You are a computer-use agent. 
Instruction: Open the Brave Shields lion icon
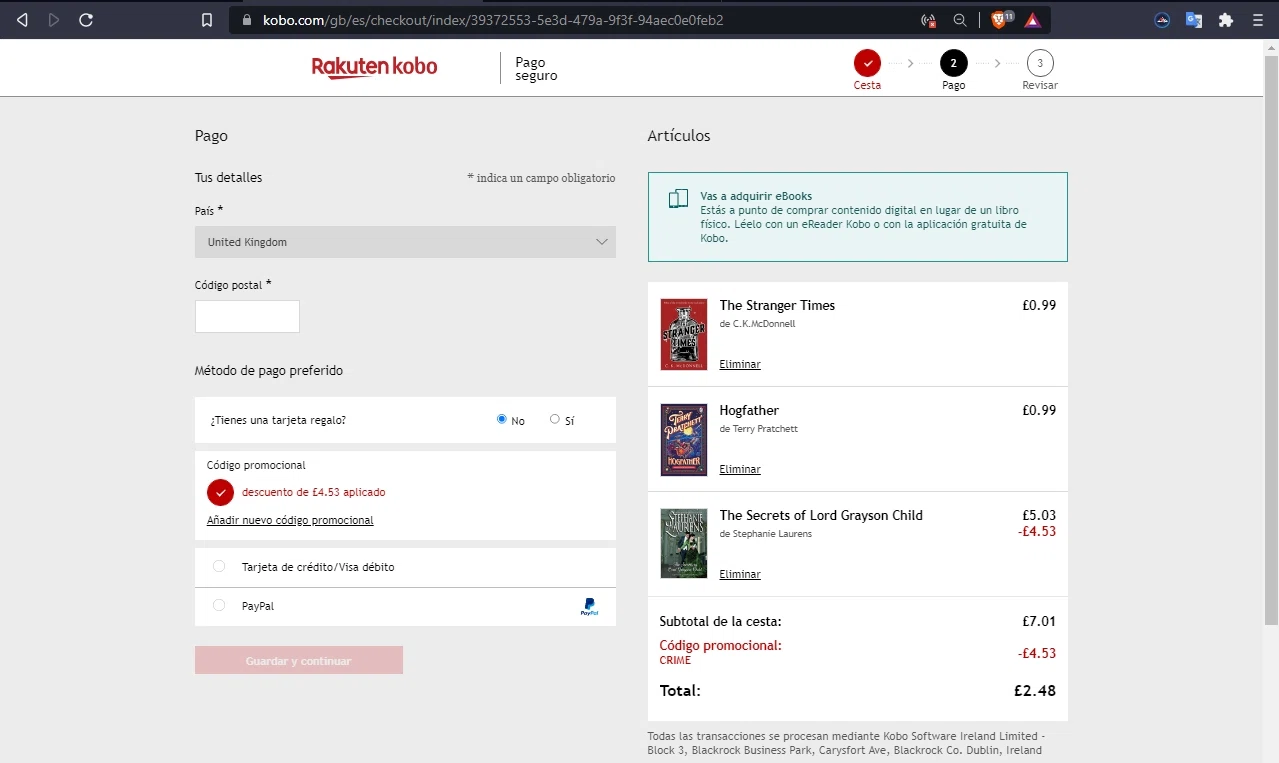[x=998, y=20]
